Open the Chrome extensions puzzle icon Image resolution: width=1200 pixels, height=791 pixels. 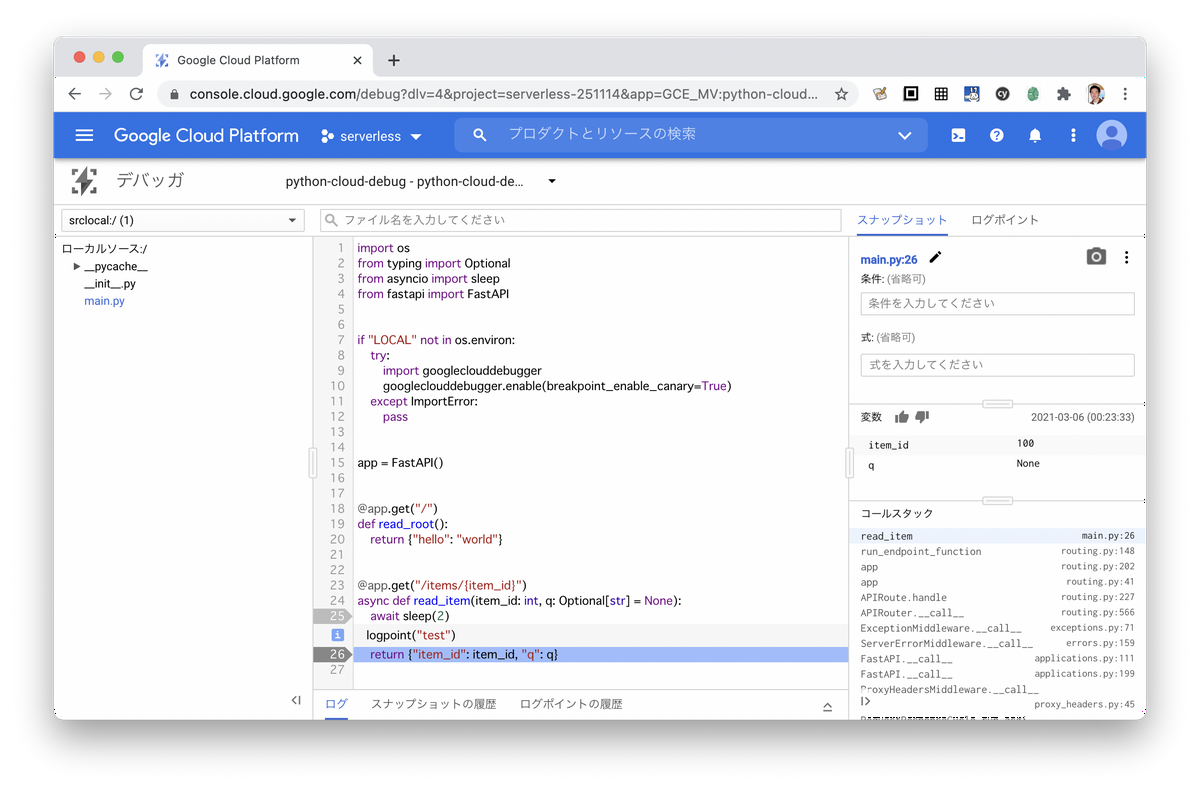click(x=1064, y=94)
